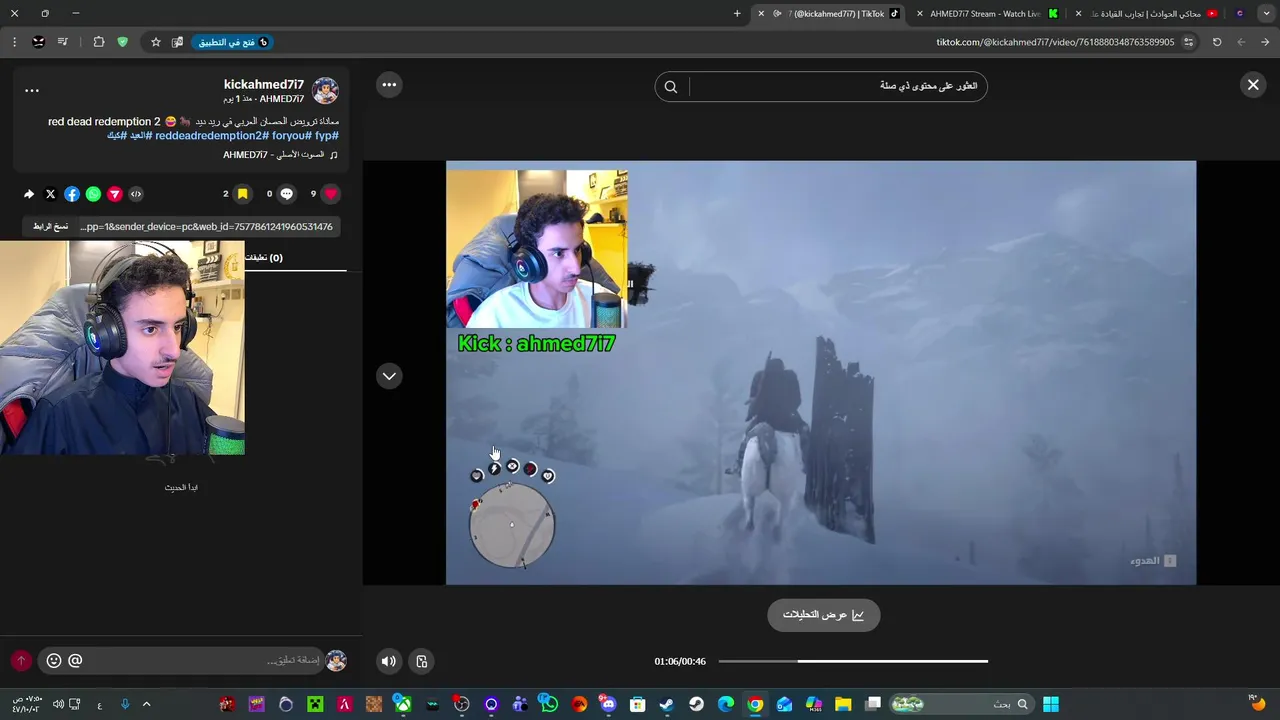Screen dimensions: 1280x720
Task: Show hidden system tray icons chevron
Action: pyautogui.click(x=146, y=704)
